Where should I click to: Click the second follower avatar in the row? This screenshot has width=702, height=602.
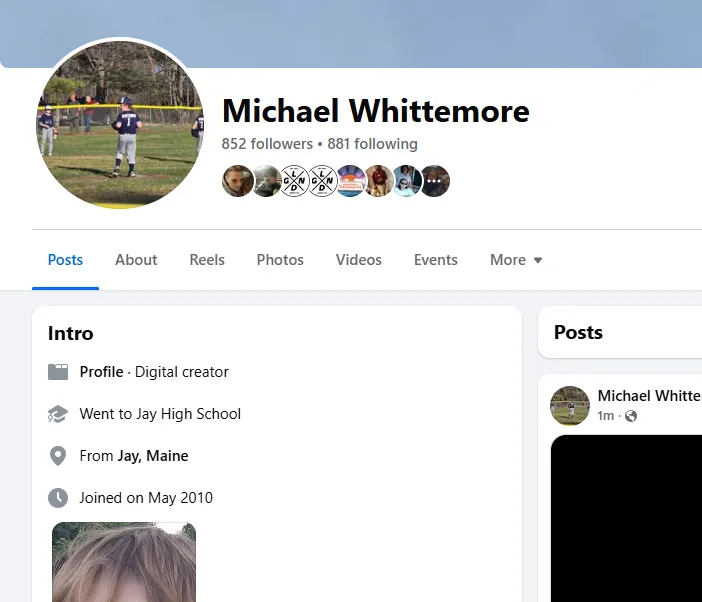[x=266, y=181]
